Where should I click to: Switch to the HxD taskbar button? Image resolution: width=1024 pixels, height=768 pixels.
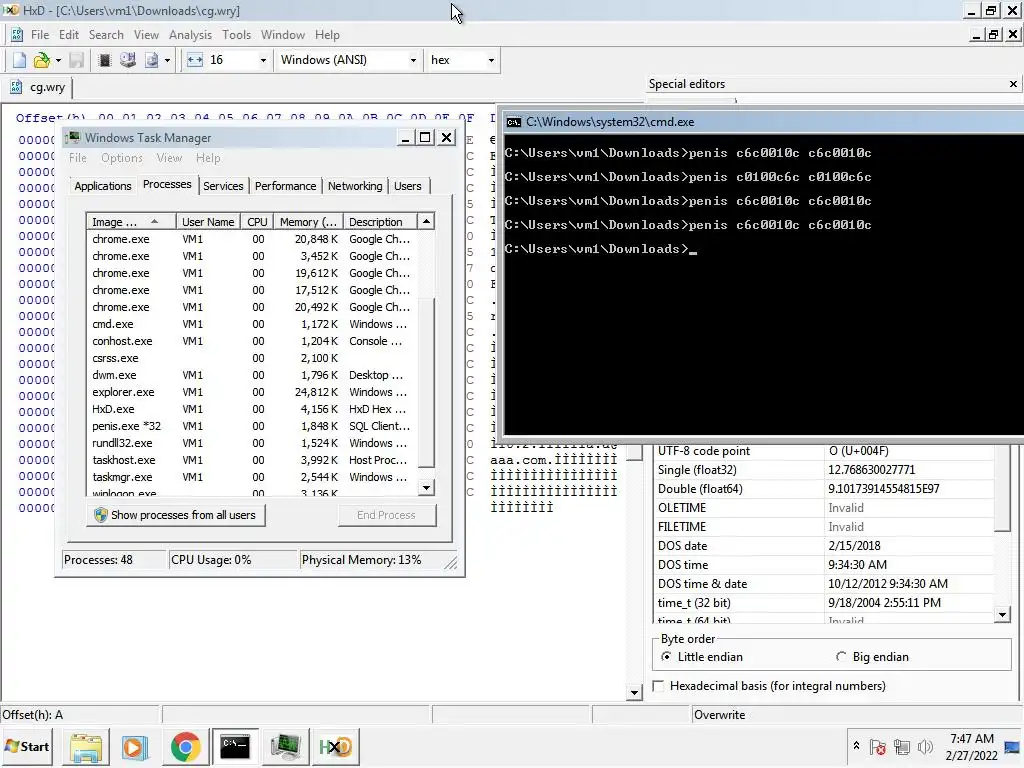(335, 746)
